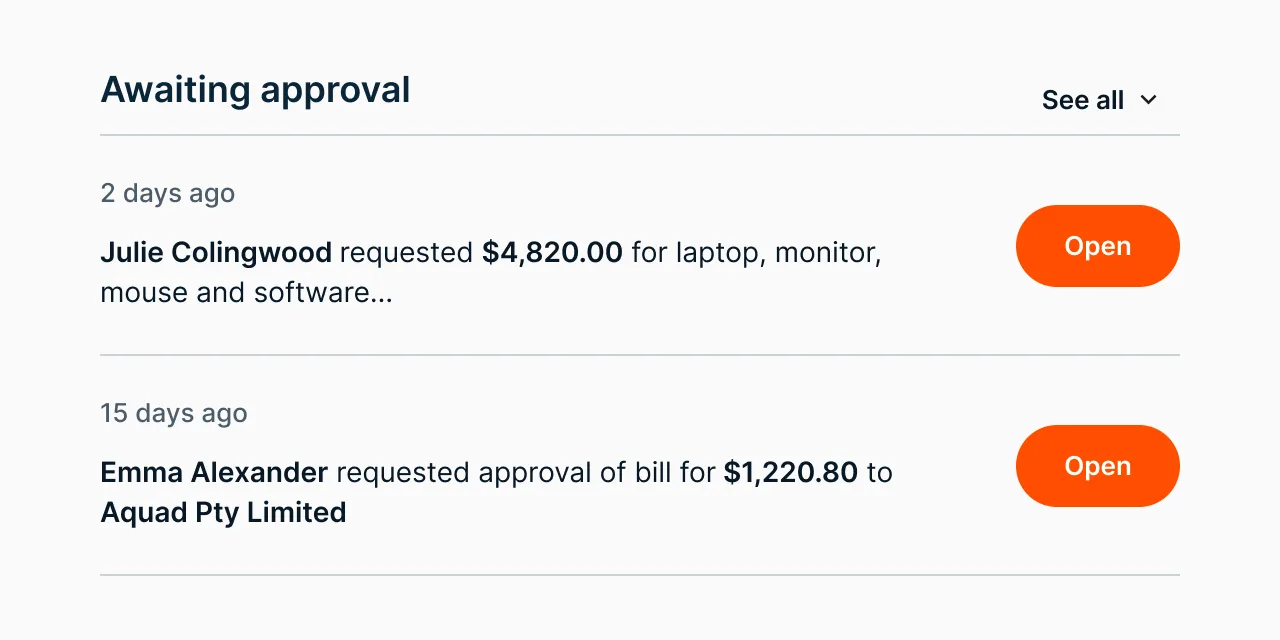1280x640 pixels.
Task: Click the $1,220.80 bill amount
Action: (x=790, y=472)
